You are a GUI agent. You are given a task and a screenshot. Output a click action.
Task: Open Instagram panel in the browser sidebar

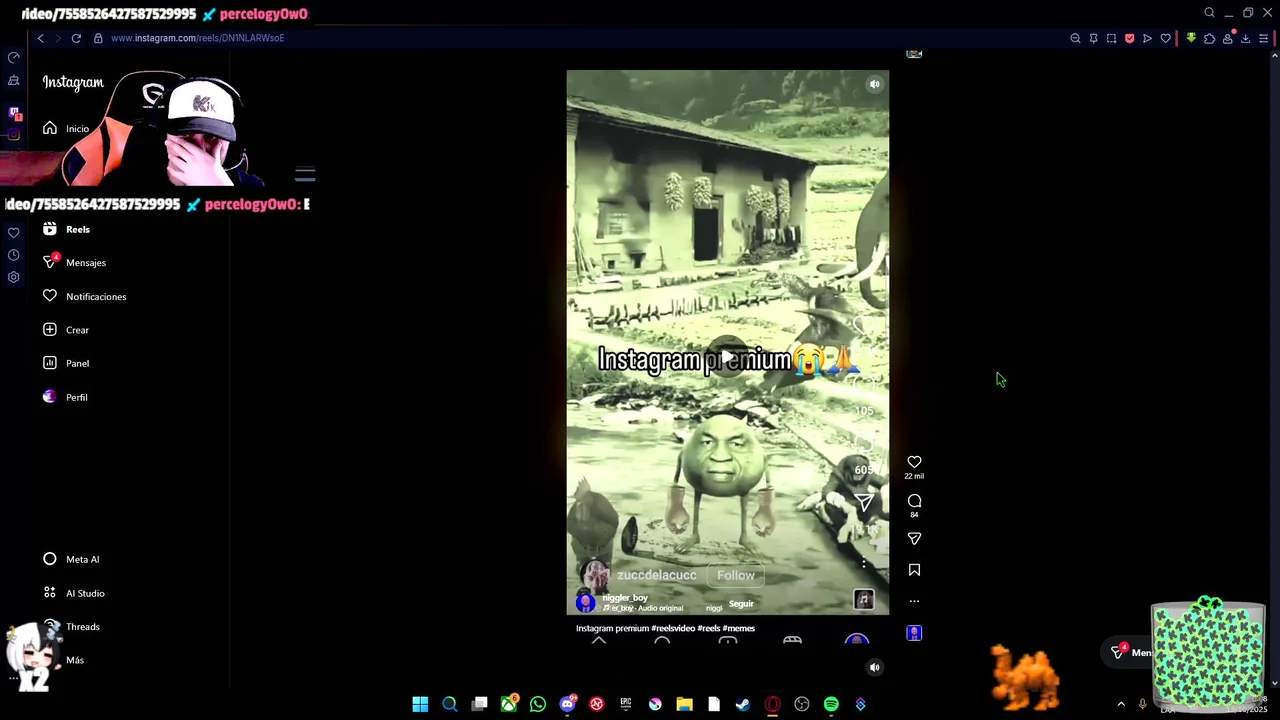[14, 135]
